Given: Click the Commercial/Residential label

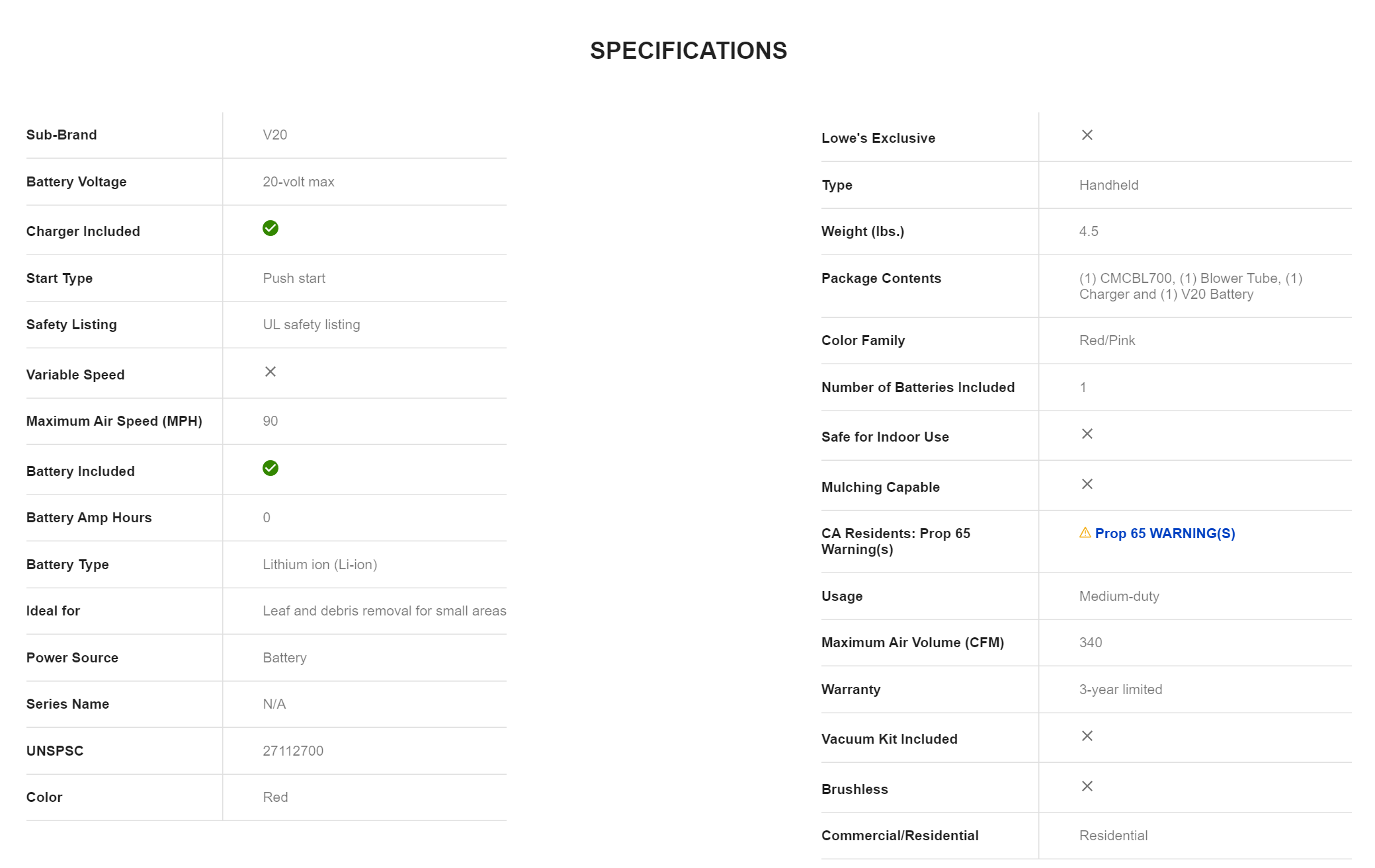Looking at the screenshot, I should (x=899, y=836).
